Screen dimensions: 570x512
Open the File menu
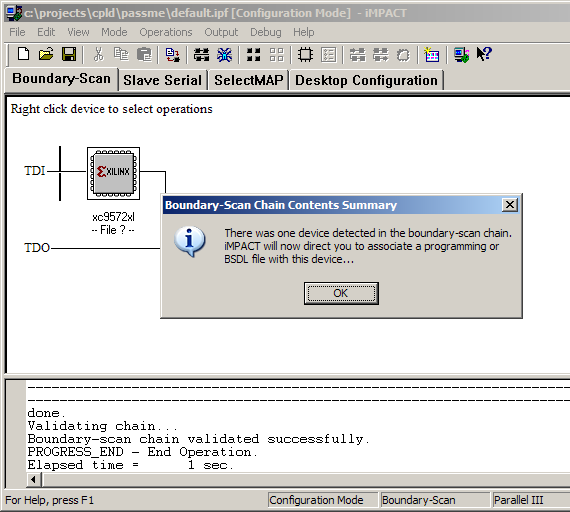click(17, 32)
